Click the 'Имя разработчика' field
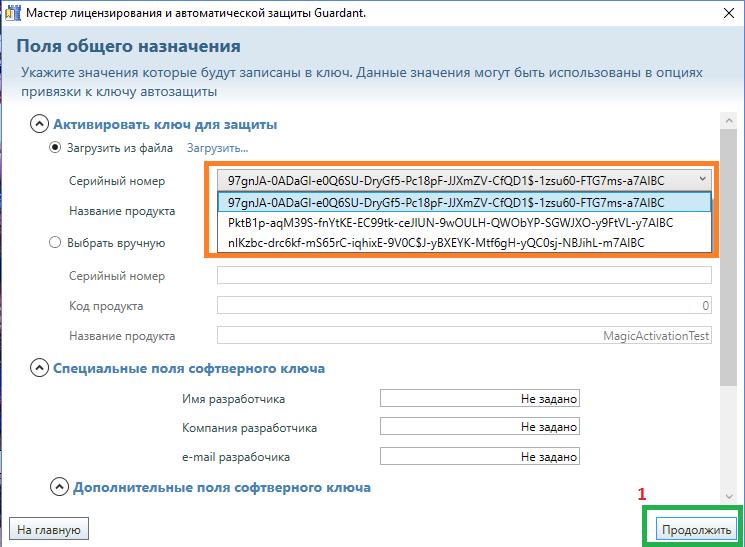Viewport: 745px width, 547px height. pyautogui.click(x=479, y=399)
